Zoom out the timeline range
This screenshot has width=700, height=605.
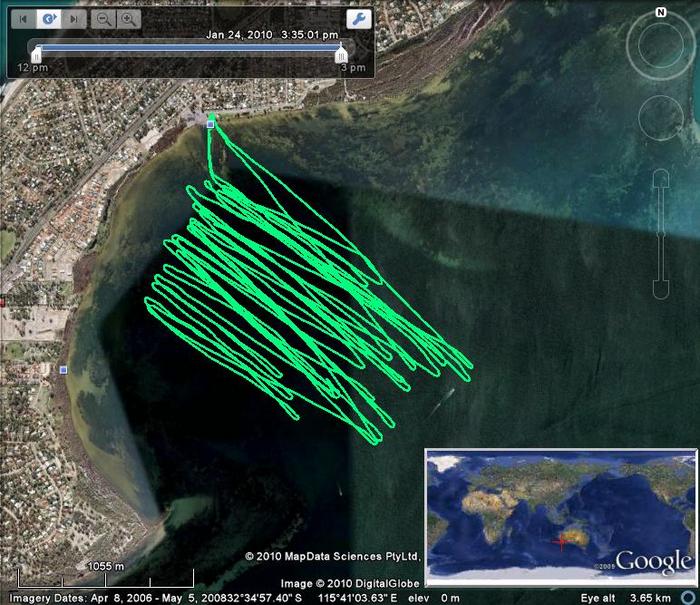pos(104,19)
